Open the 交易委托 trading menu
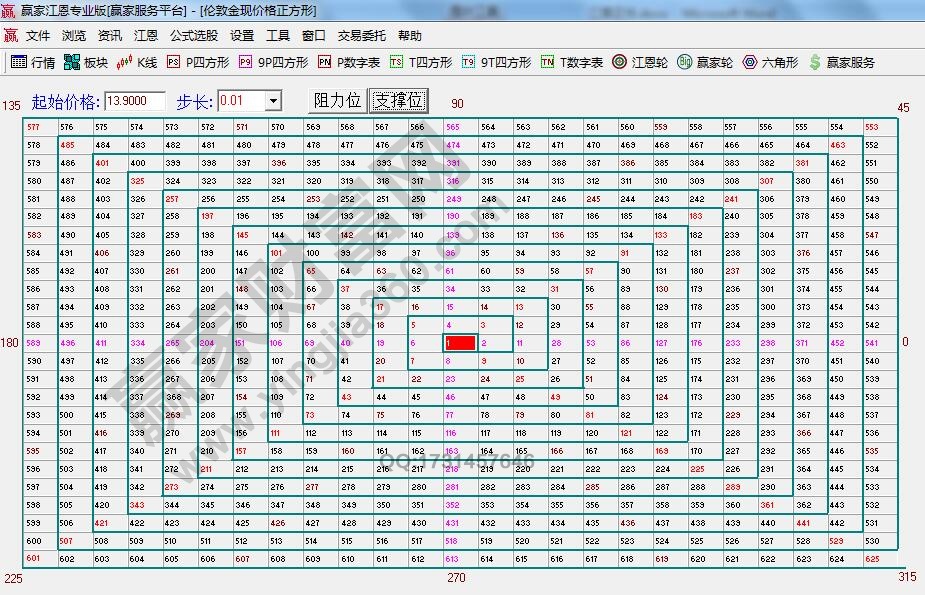Screen dimensions: 925x595 [x=362, y=35]
